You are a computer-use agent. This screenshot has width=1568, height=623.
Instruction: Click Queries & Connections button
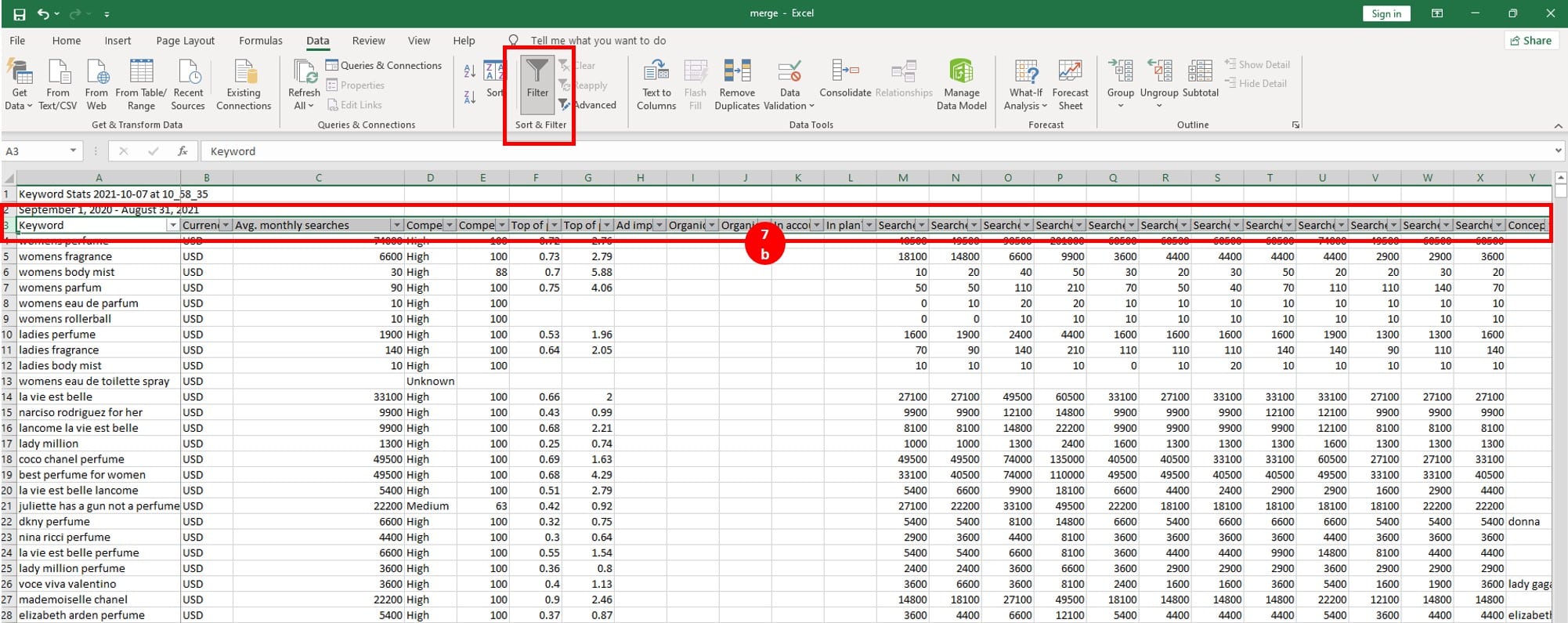pyautogui.click(x=384, y=66)
